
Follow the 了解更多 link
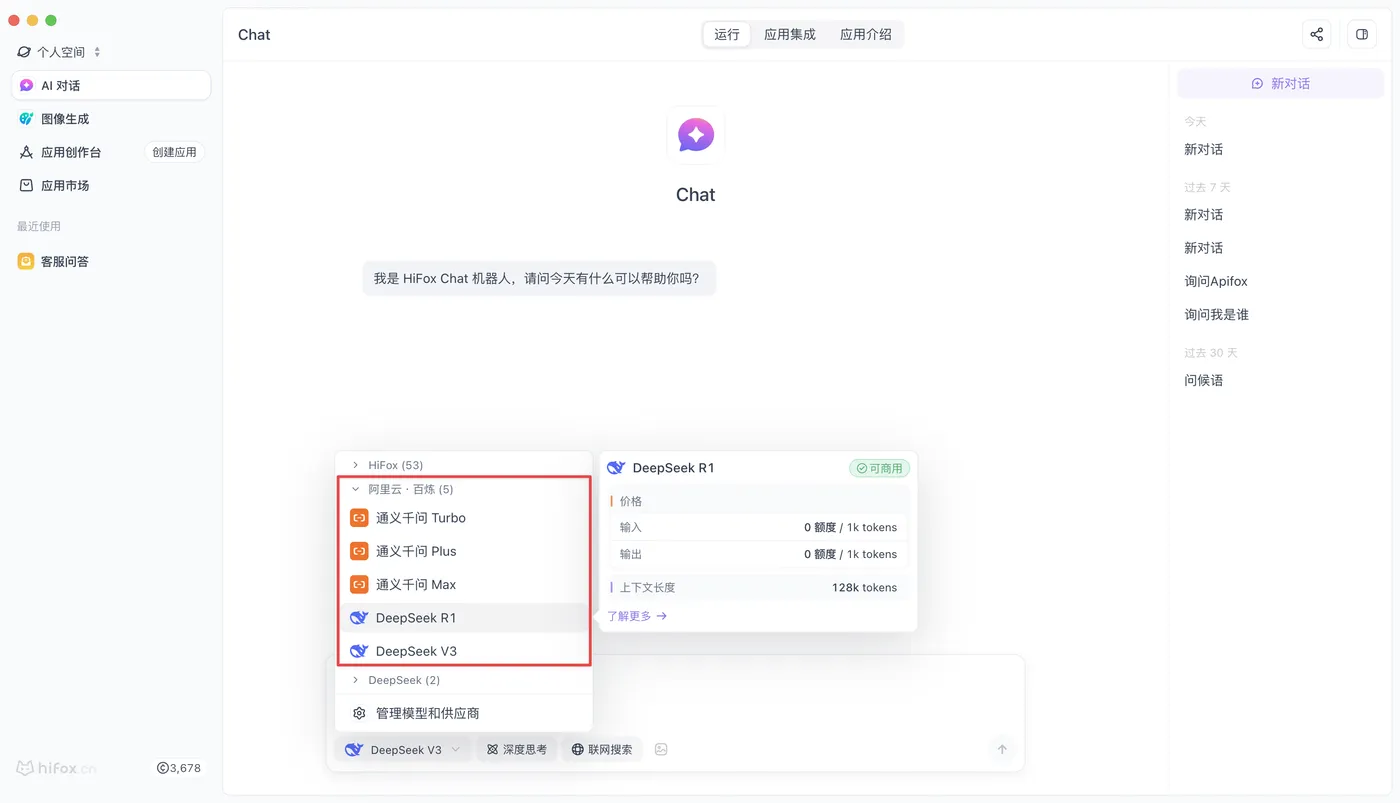click(637, 616)
